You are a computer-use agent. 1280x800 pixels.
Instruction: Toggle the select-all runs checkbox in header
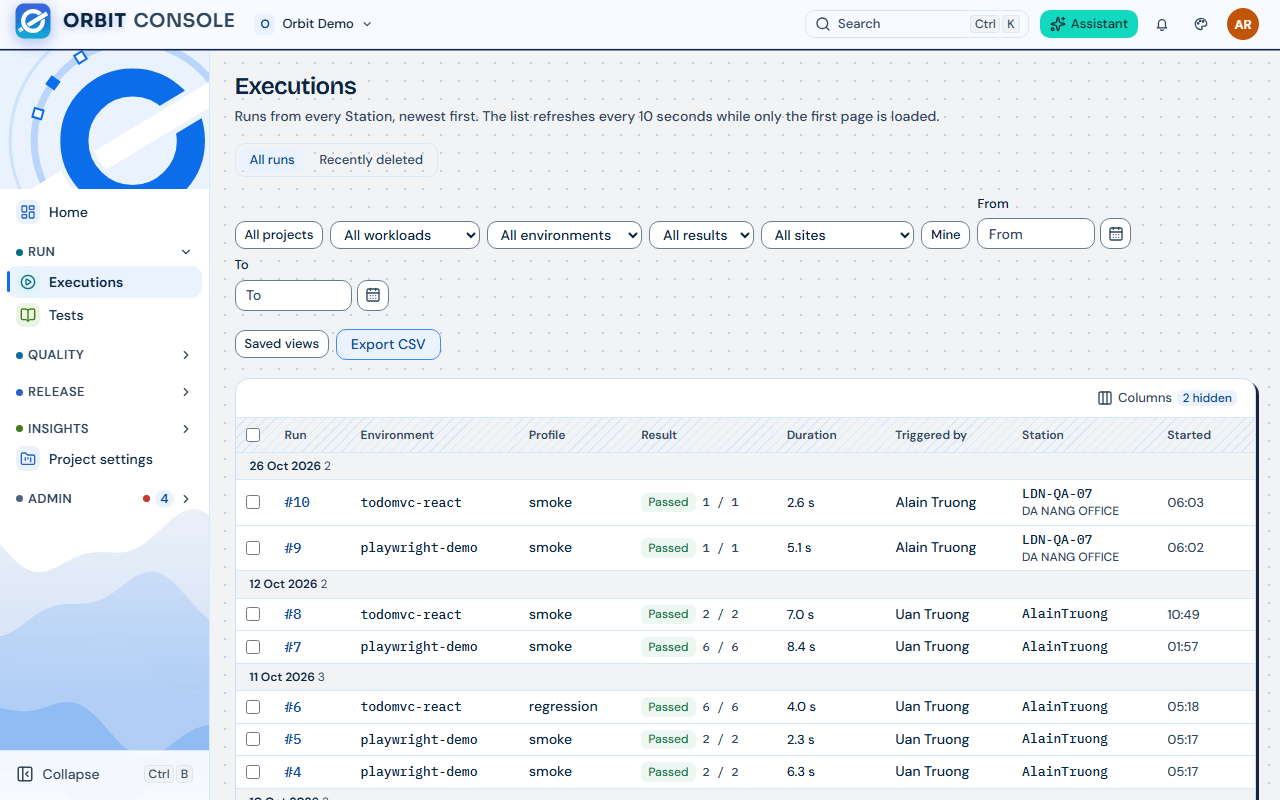point(253,435)
